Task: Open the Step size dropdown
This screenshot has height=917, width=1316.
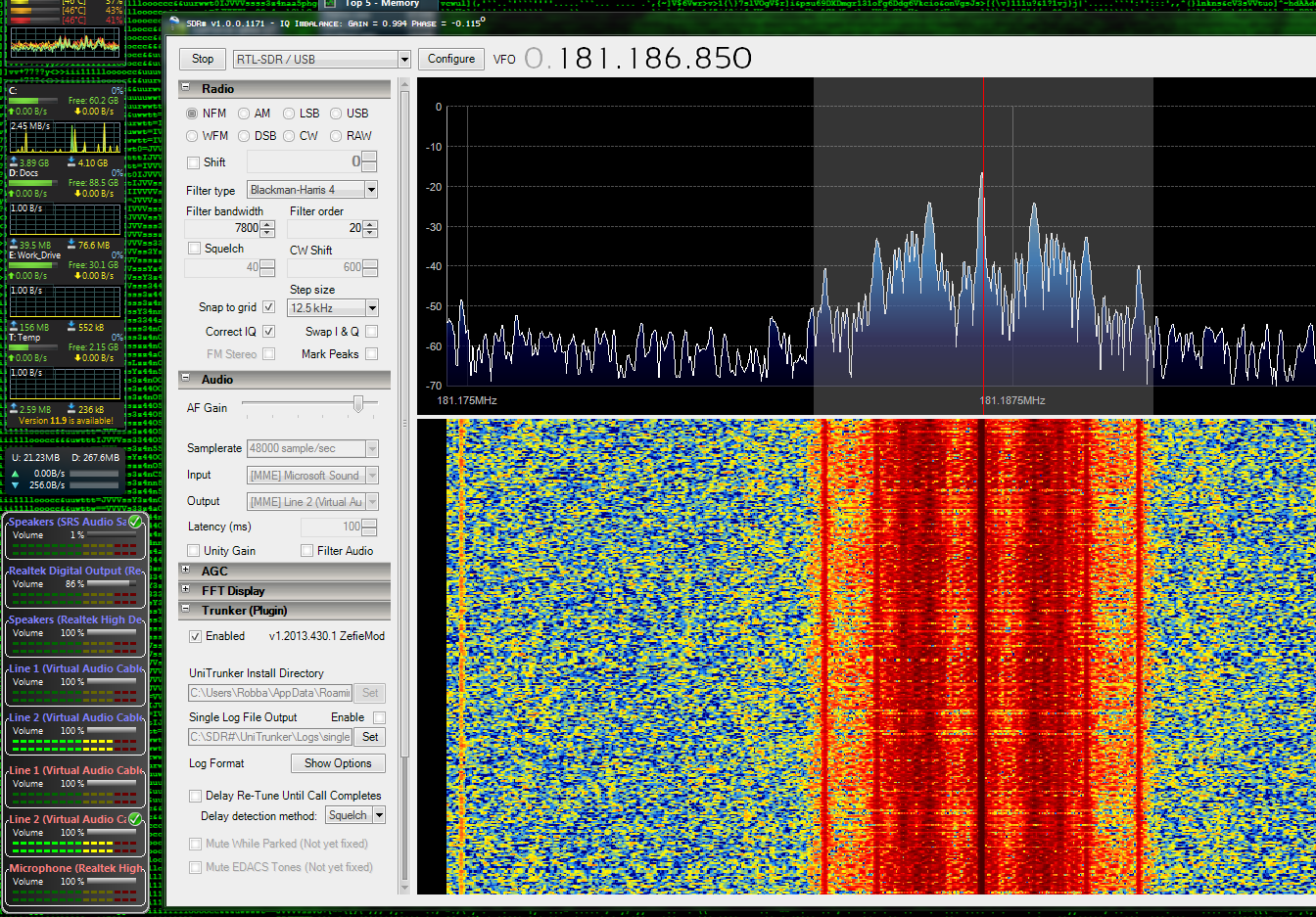Action: (371, 308)
